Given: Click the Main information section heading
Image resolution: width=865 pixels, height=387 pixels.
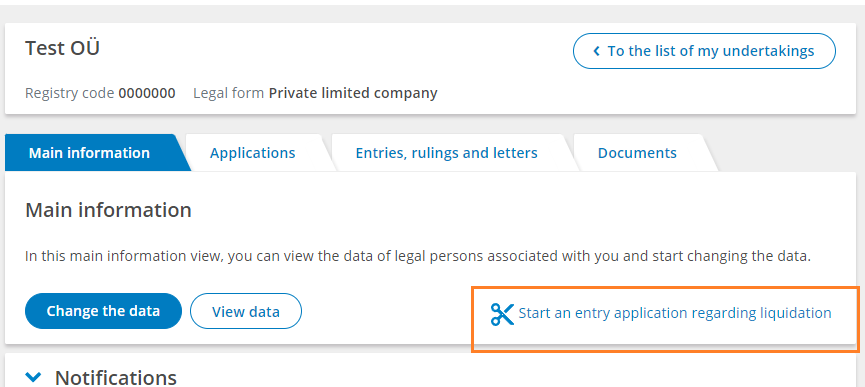Looking at the screenshot, I should point(109,210).
